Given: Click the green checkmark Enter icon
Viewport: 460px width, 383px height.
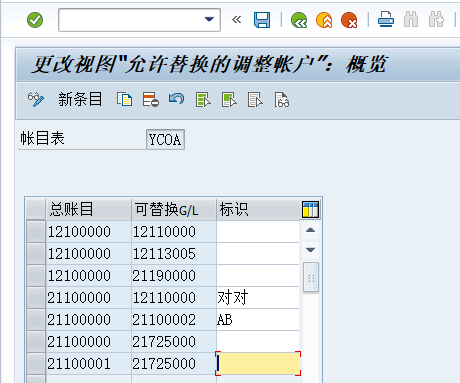Looking at the screenshot, I should coord(35,20).
